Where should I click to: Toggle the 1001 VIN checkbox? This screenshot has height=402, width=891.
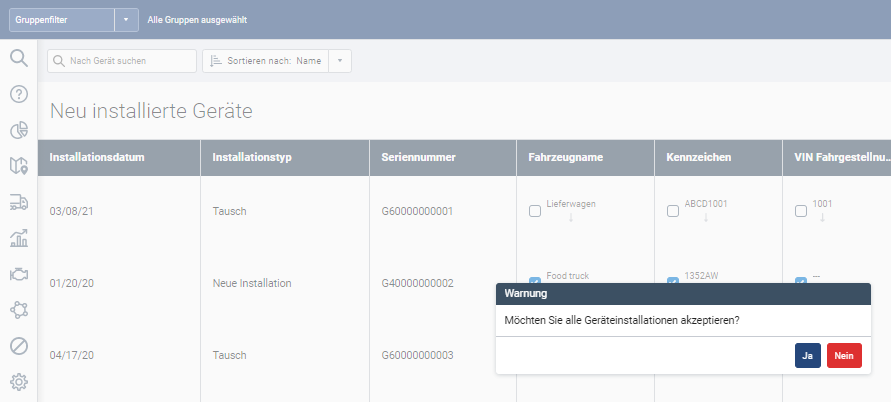[800, 211]
